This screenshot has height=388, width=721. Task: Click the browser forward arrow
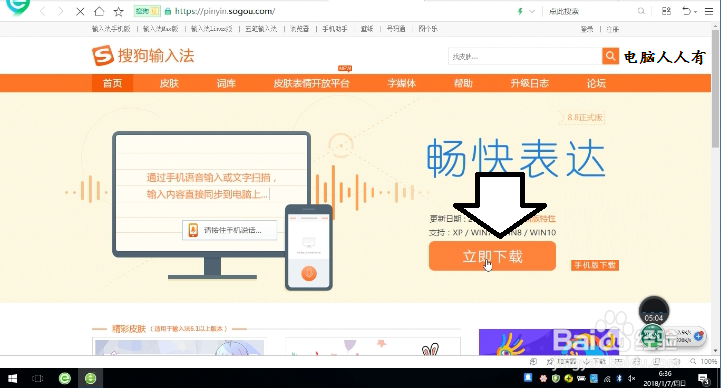tap(61, 11)
